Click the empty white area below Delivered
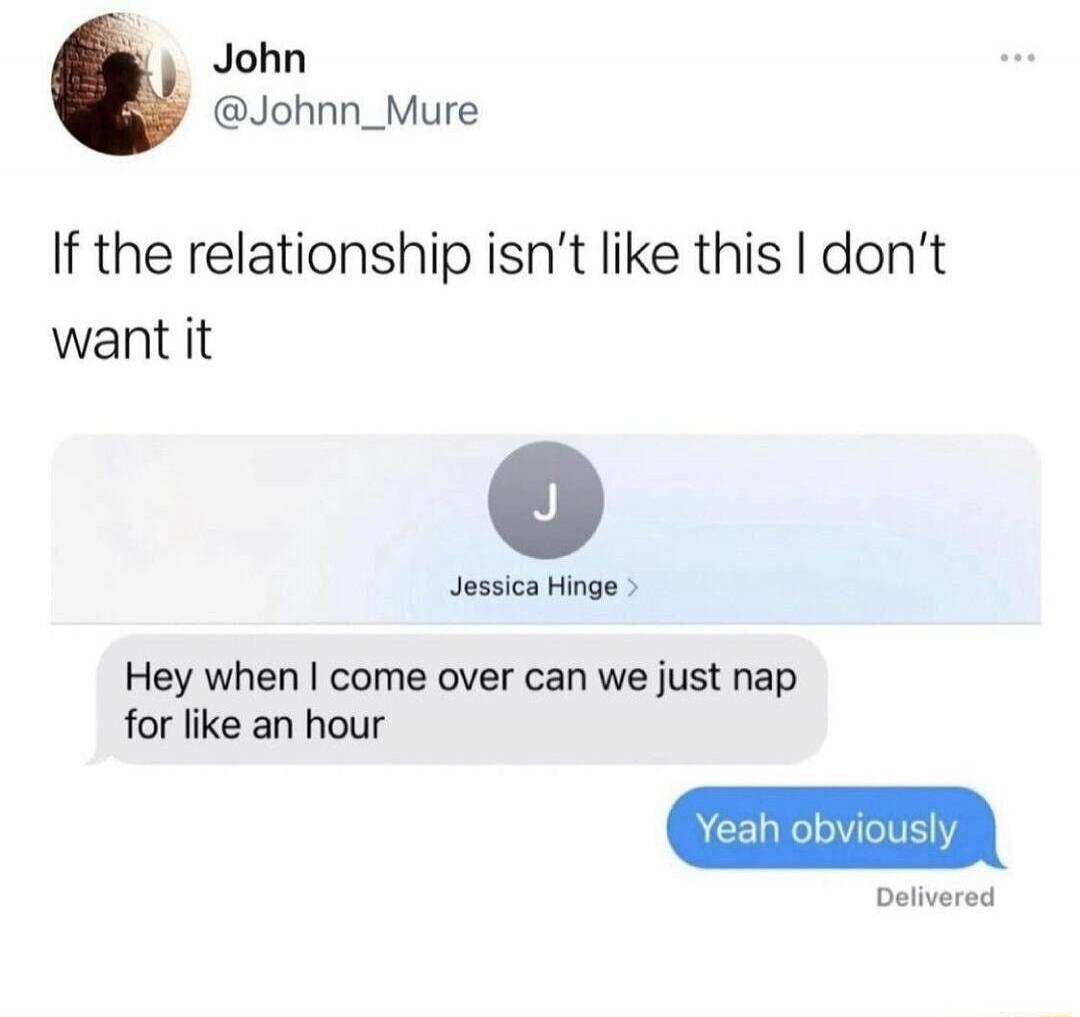1080x1017 pixels. pyautogui.click(x=540, y=964)
